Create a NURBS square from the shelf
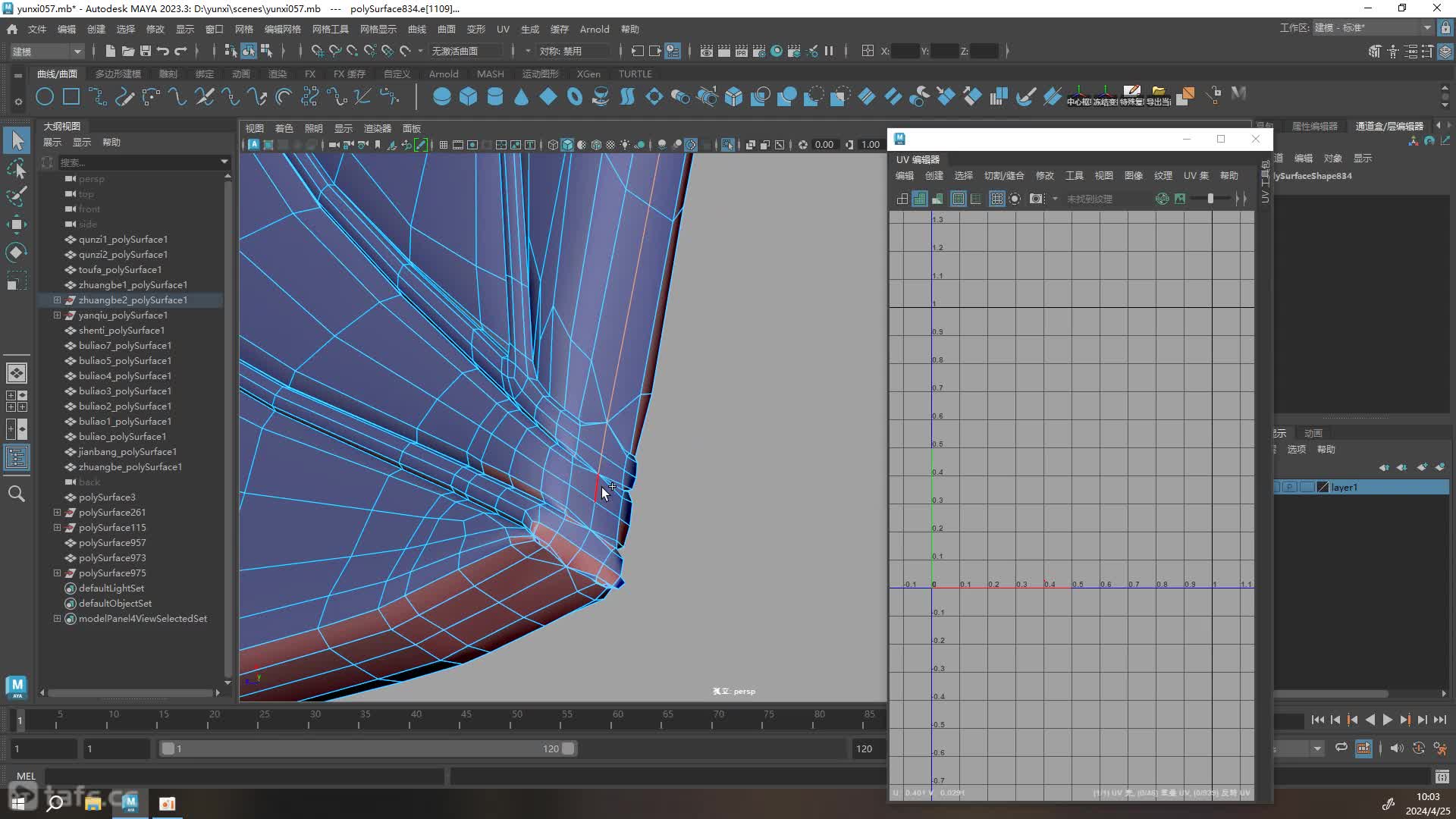Screen dimensions: 1456x819 71,96
